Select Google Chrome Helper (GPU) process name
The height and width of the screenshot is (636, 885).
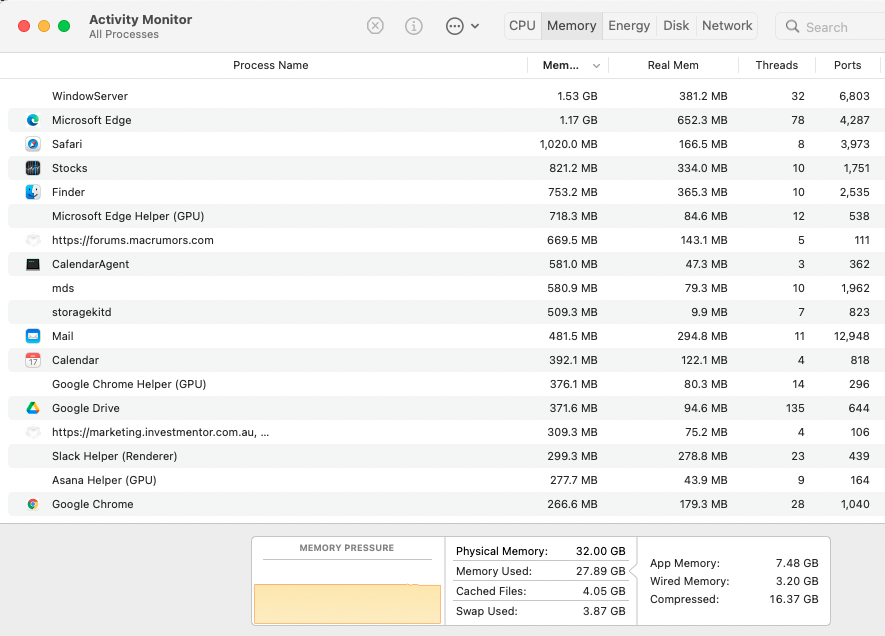coord(129,384)
